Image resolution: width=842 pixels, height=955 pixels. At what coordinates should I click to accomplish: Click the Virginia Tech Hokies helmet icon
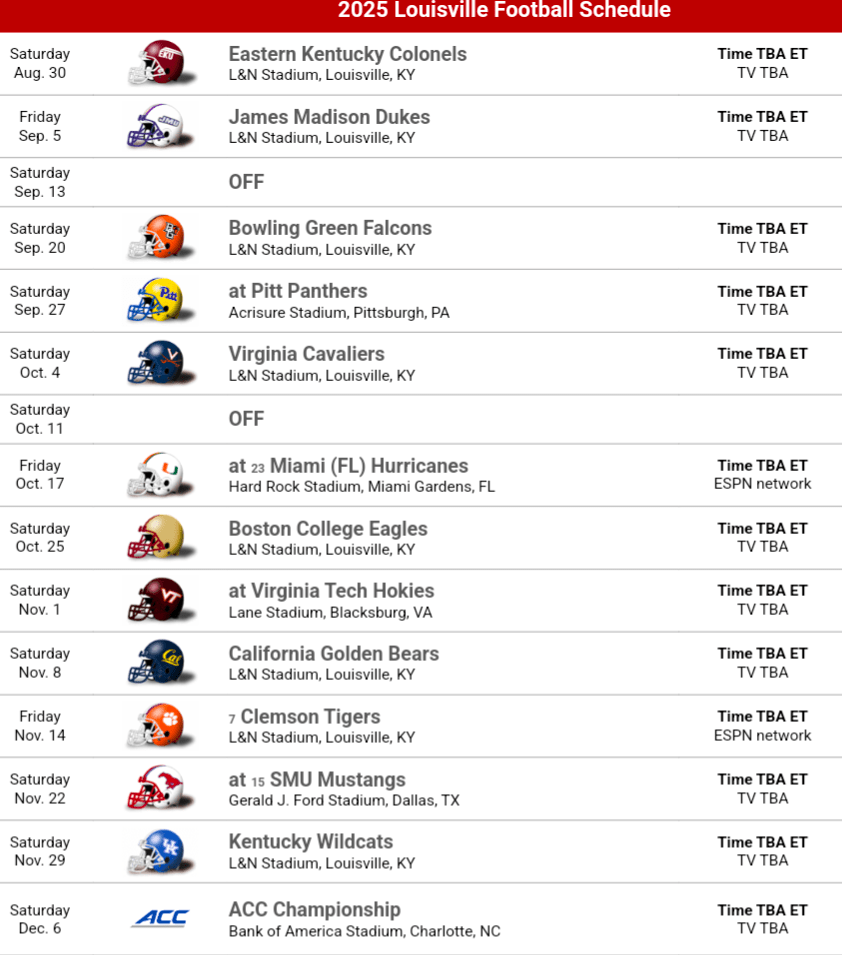point(156,600)
